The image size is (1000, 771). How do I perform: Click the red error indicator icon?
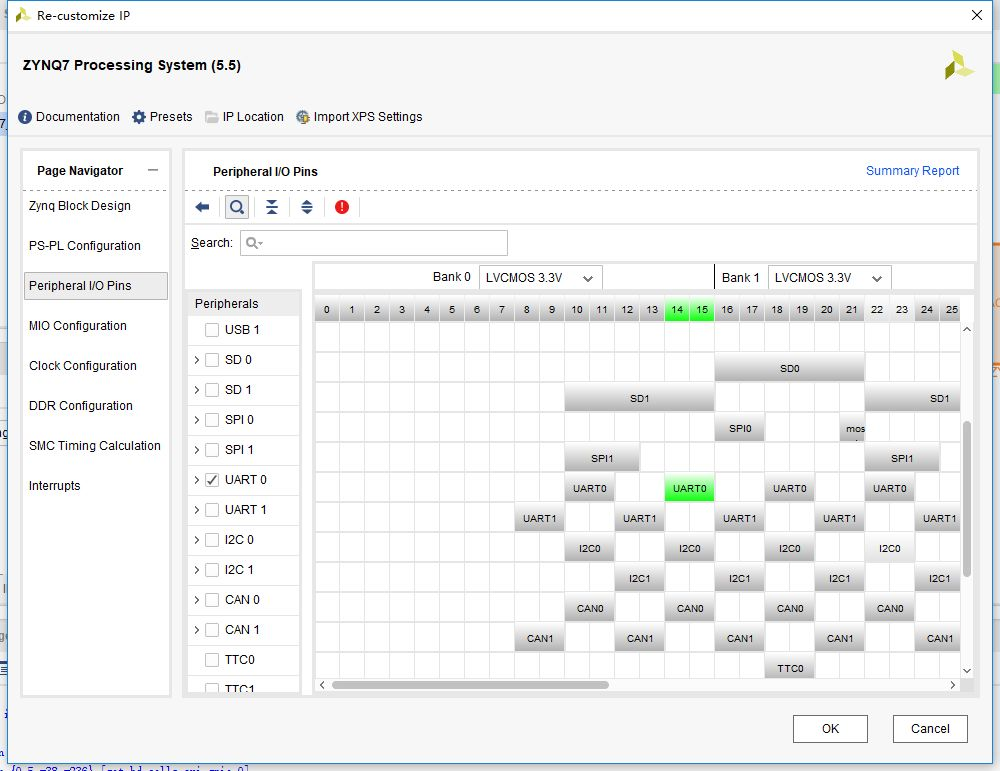point(342,207)
